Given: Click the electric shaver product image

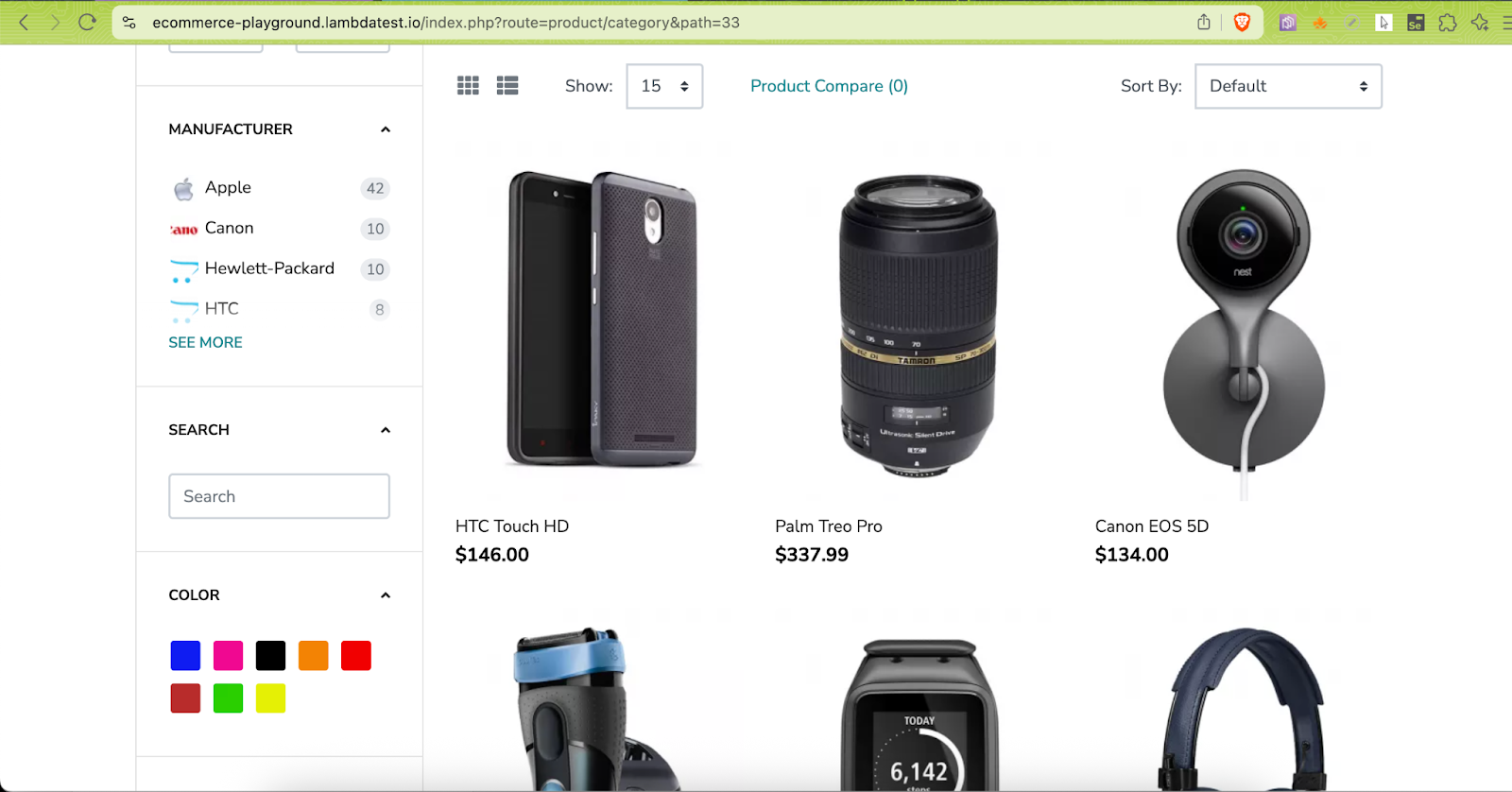Looking at the screenshot, I should (595, 709).
